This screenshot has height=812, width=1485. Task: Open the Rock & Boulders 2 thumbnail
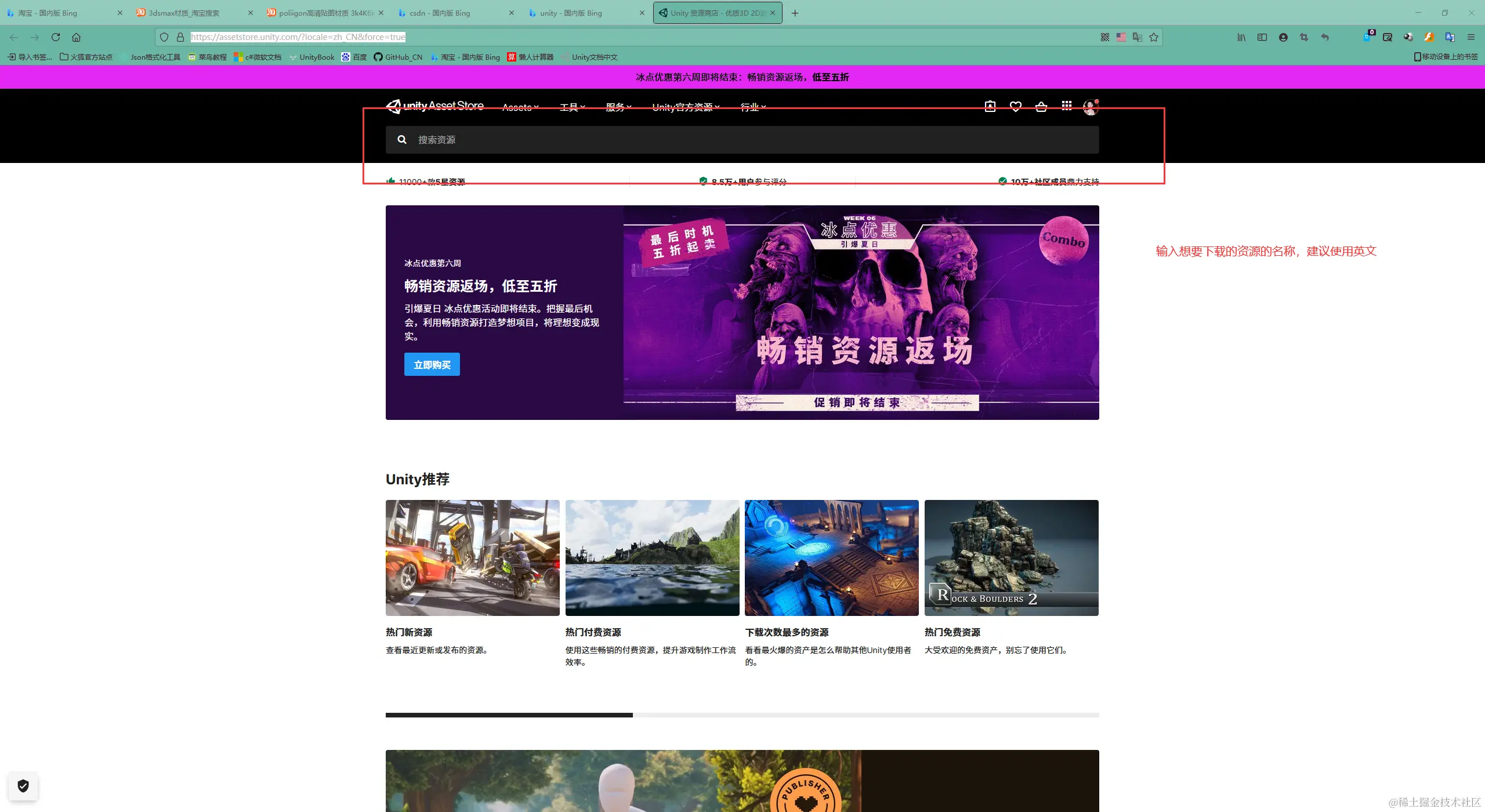point(1011,557)
